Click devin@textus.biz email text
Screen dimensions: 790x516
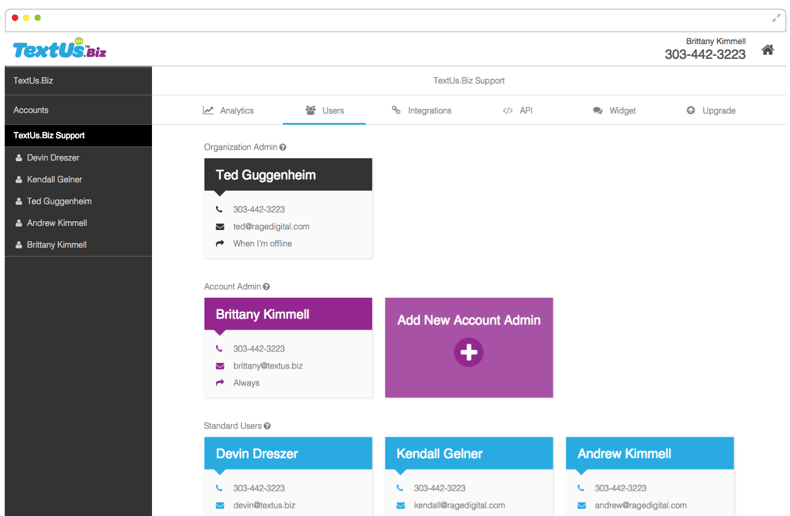tap(264, 505)
